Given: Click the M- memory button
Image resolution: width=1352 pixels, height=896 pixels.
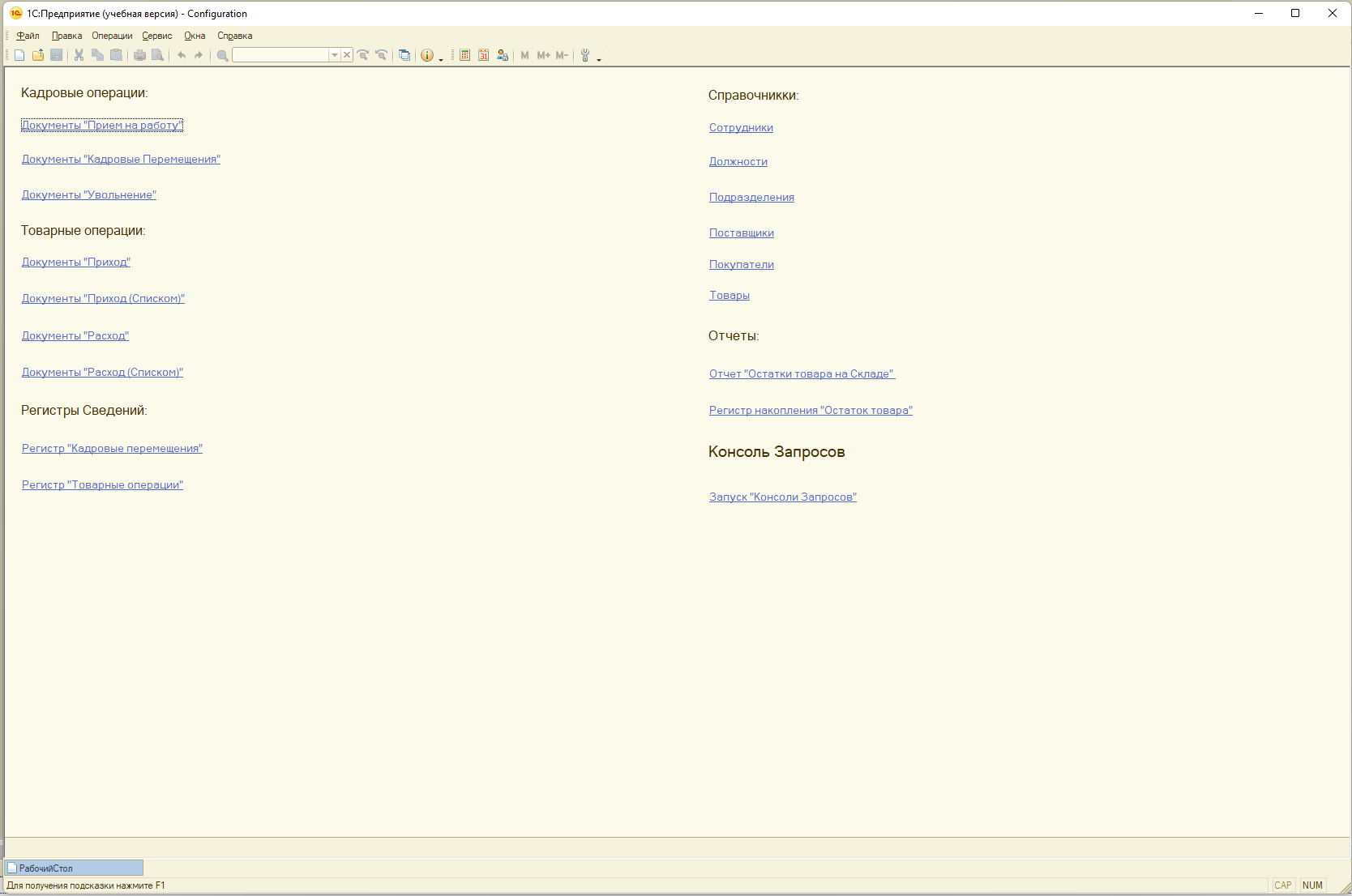Looking at the screenshot, I should pos(562,55).
